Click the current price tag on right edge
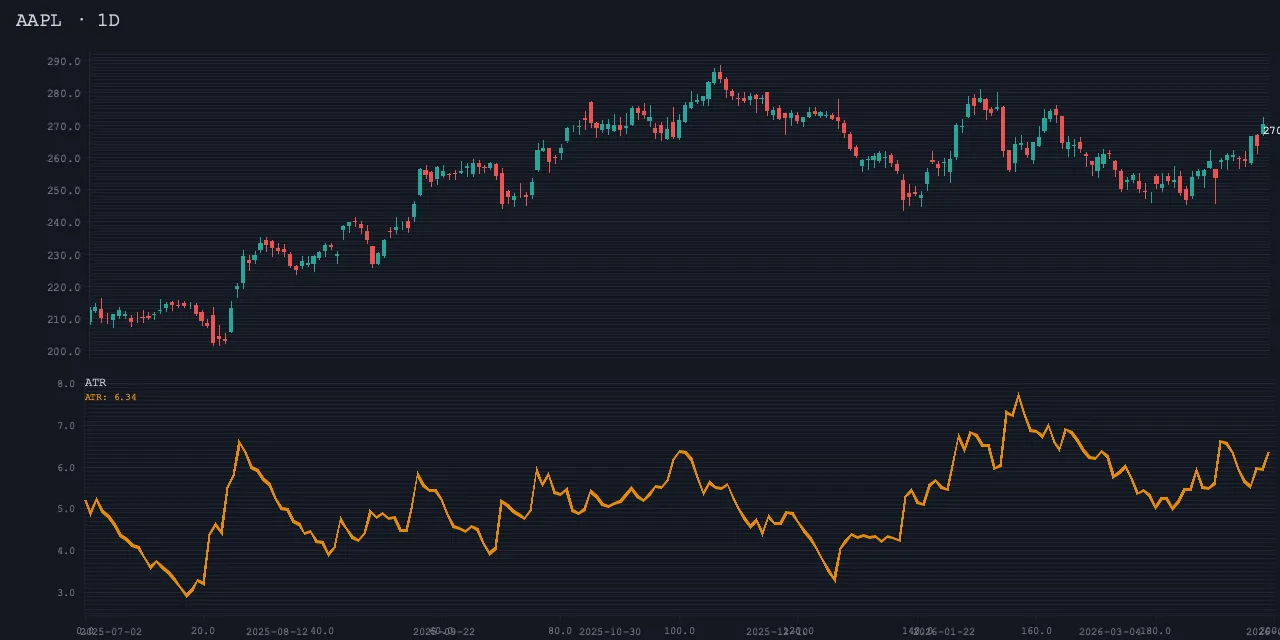This screenshot has height=640, width=1280. 1270,131
